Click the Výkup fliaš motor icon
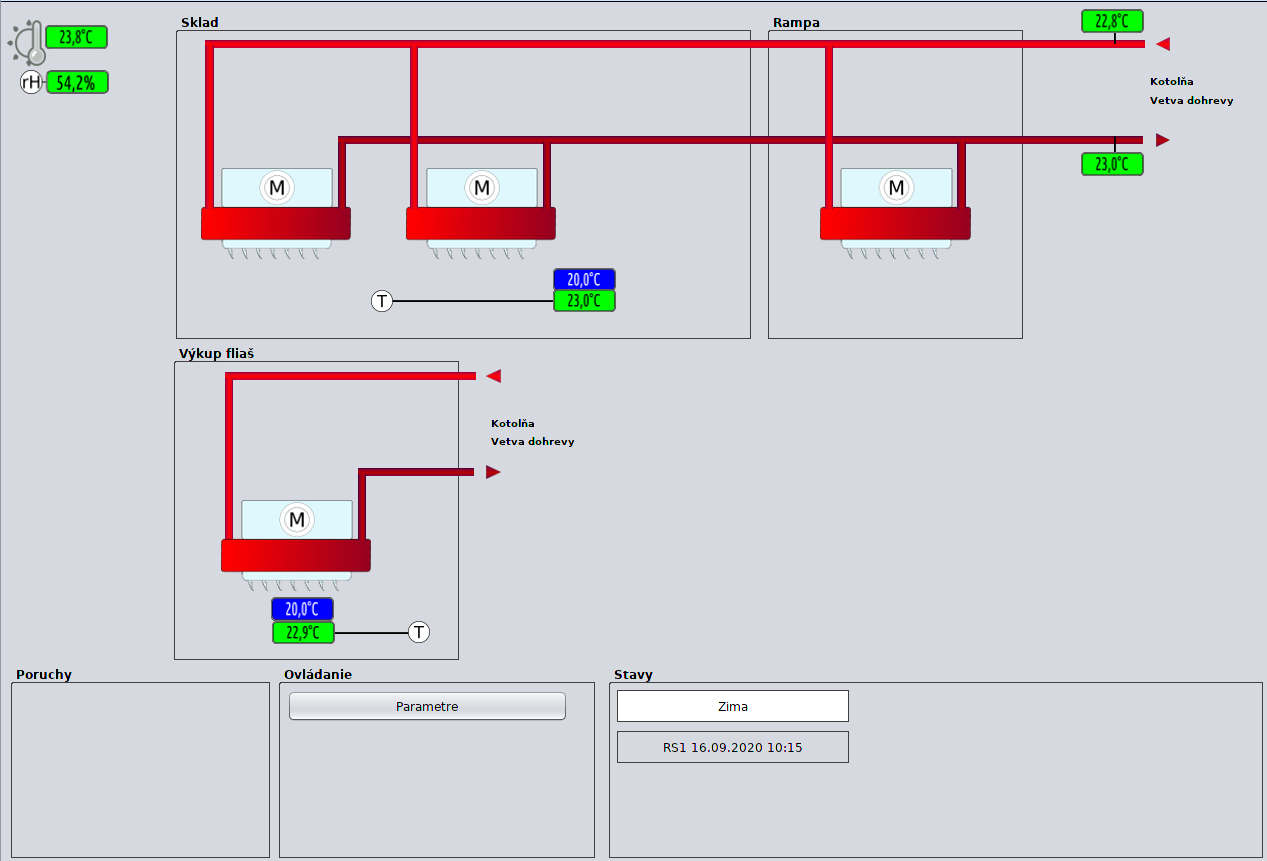Screen dimensions: 1267x861 [x=296, y=519]
